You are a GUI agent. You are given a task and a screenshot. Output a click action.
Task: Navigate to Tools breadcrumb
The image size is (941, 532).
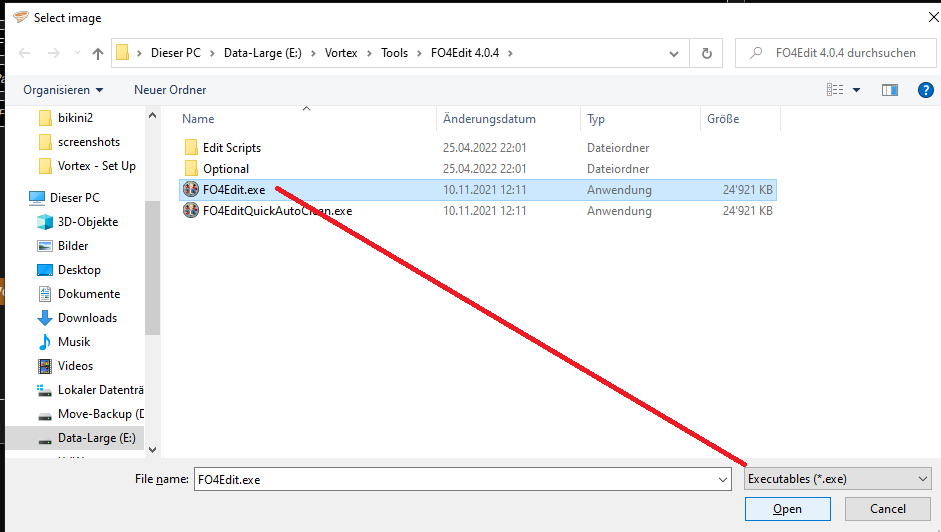coord(394,53)
